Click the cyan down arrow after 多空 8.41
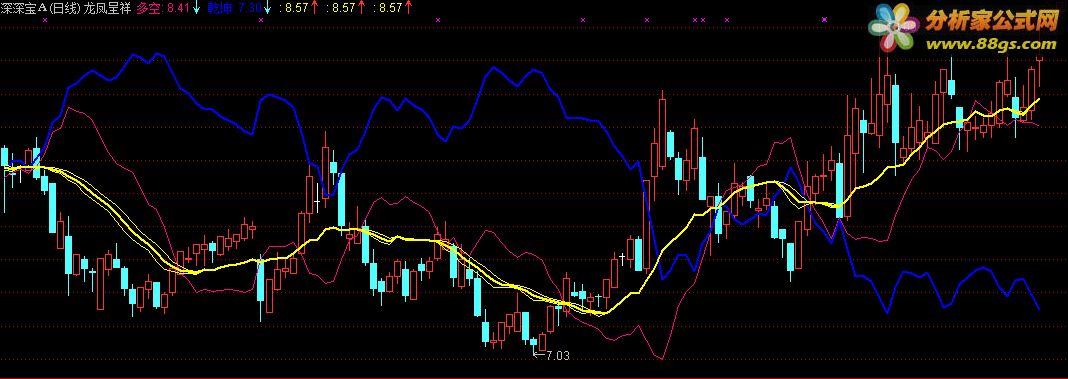This screenshot has width=1068, height=379. pyautogui.click(x=196, y=8)
